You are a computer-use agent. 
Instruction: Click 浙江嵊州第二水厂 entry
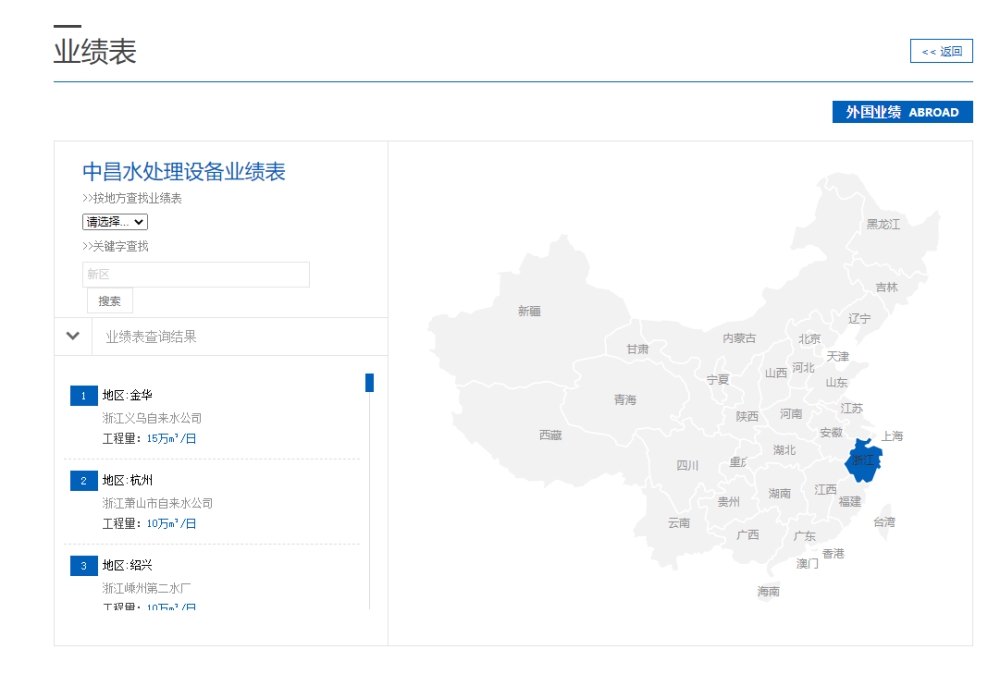coord(147,588)
